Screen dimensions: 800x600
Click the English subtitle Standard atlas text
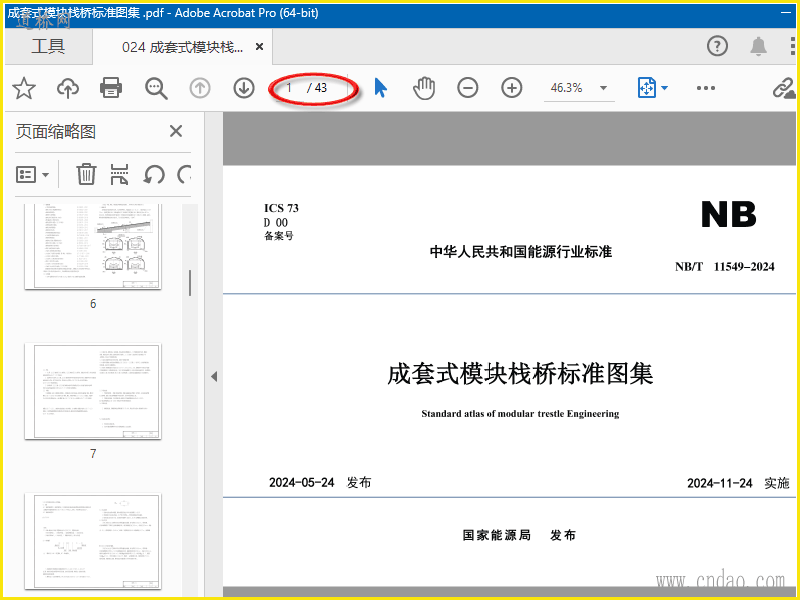click(520, 414)
